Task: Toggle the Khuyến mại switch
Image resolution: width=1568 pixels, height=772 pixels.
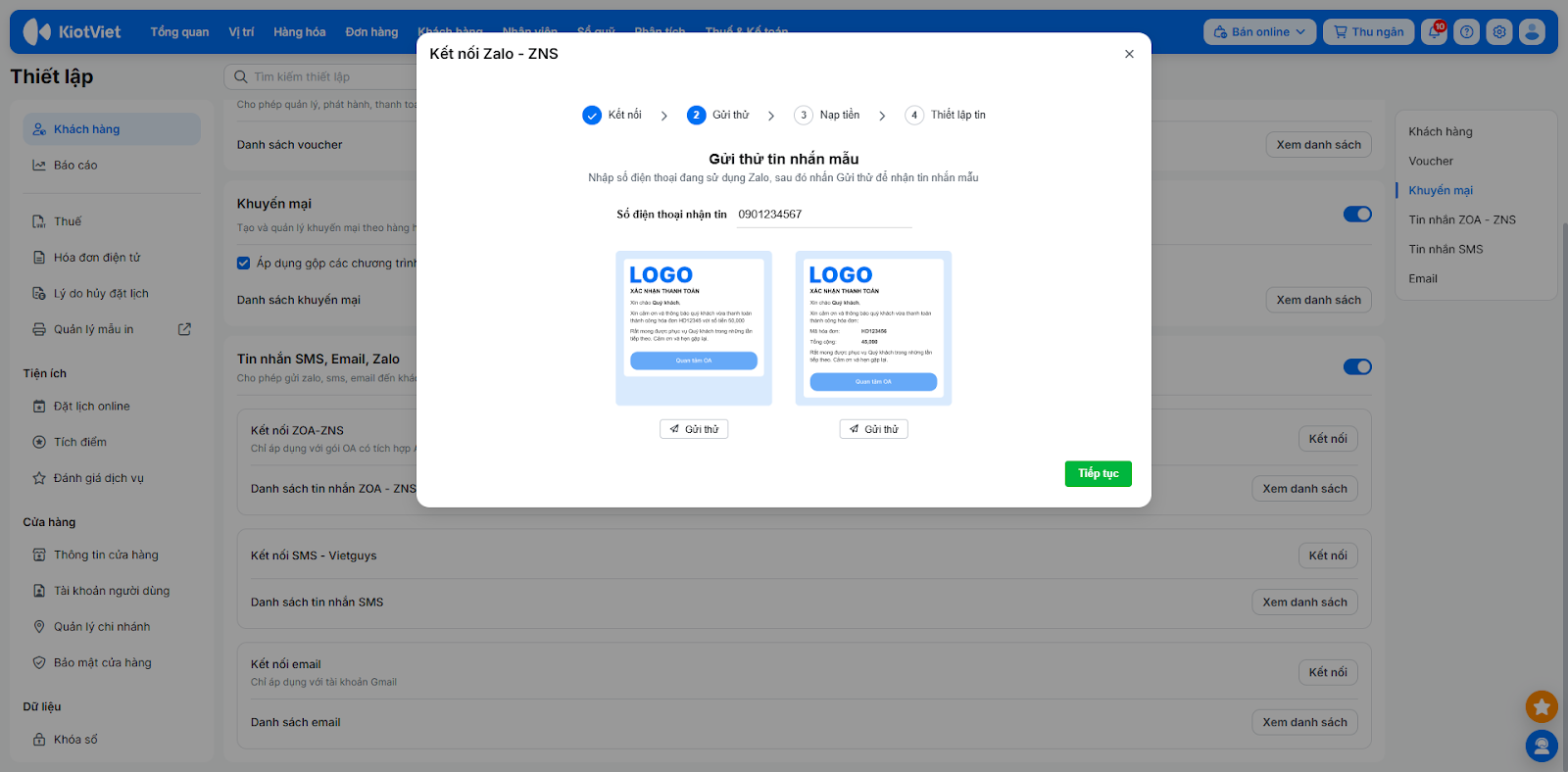Action: 1357,215
